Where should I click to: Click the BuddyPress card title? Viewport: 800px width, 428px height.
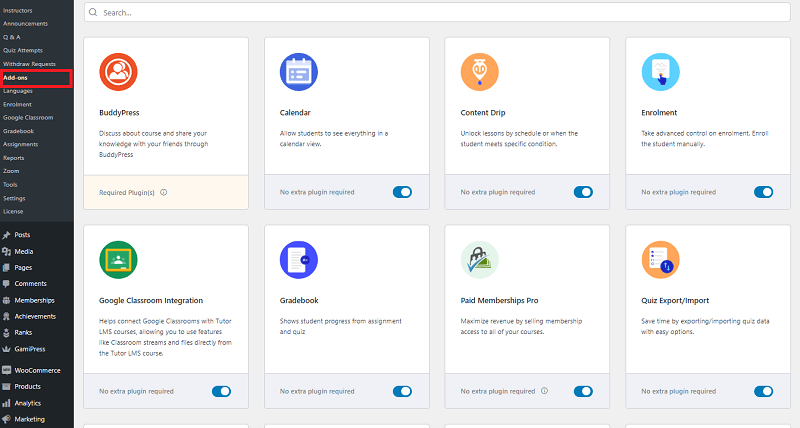(119, 113)
